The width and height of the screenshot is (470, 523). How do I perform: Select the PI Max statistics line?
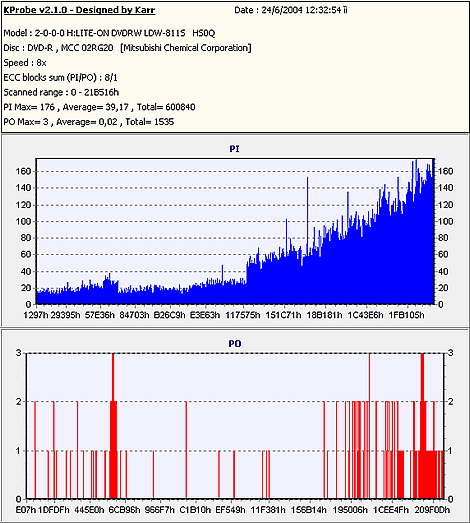click(99, 107)
